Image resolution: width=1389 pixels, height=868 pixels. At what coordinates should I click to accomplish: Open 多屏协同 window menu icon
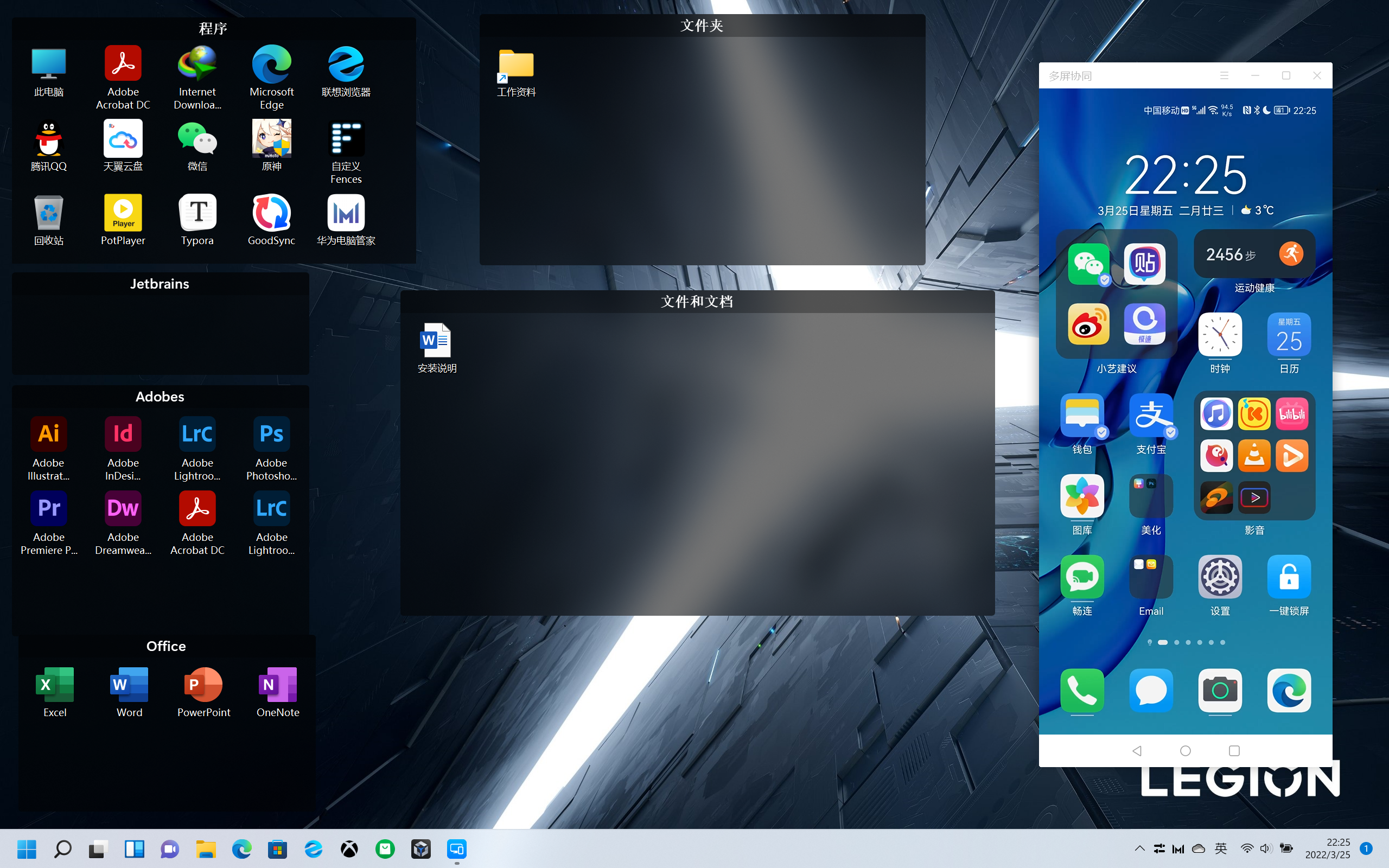(1224, 75)
